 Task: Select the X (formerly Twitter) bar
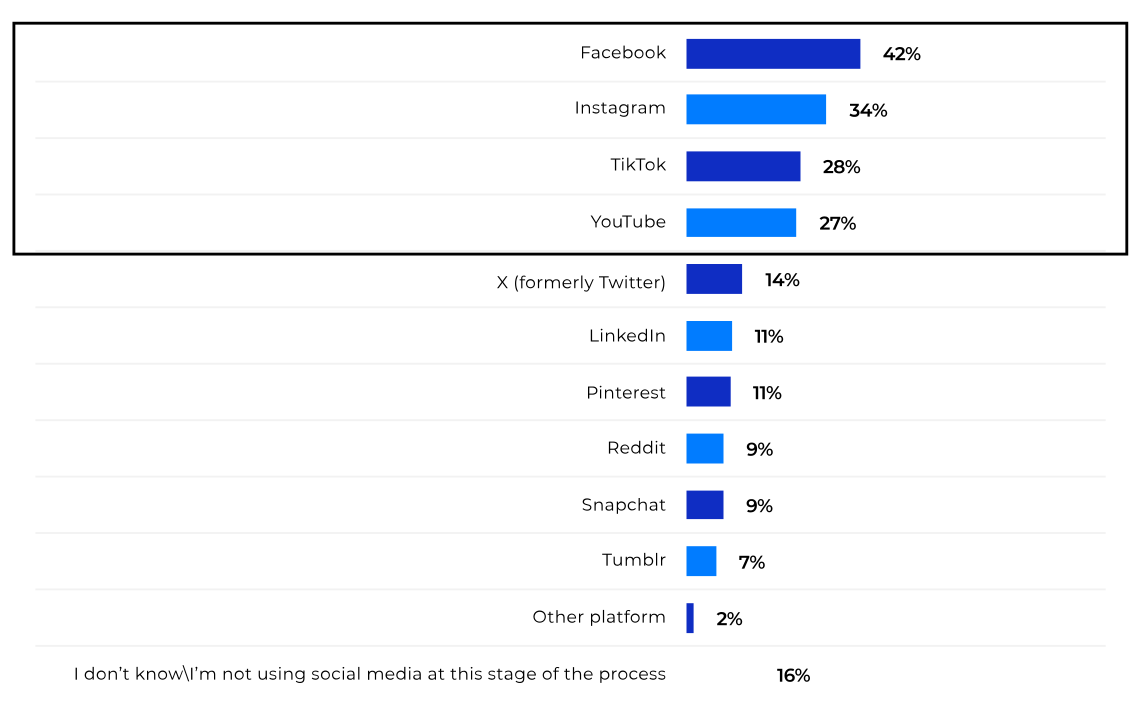[x=714, y=279]
